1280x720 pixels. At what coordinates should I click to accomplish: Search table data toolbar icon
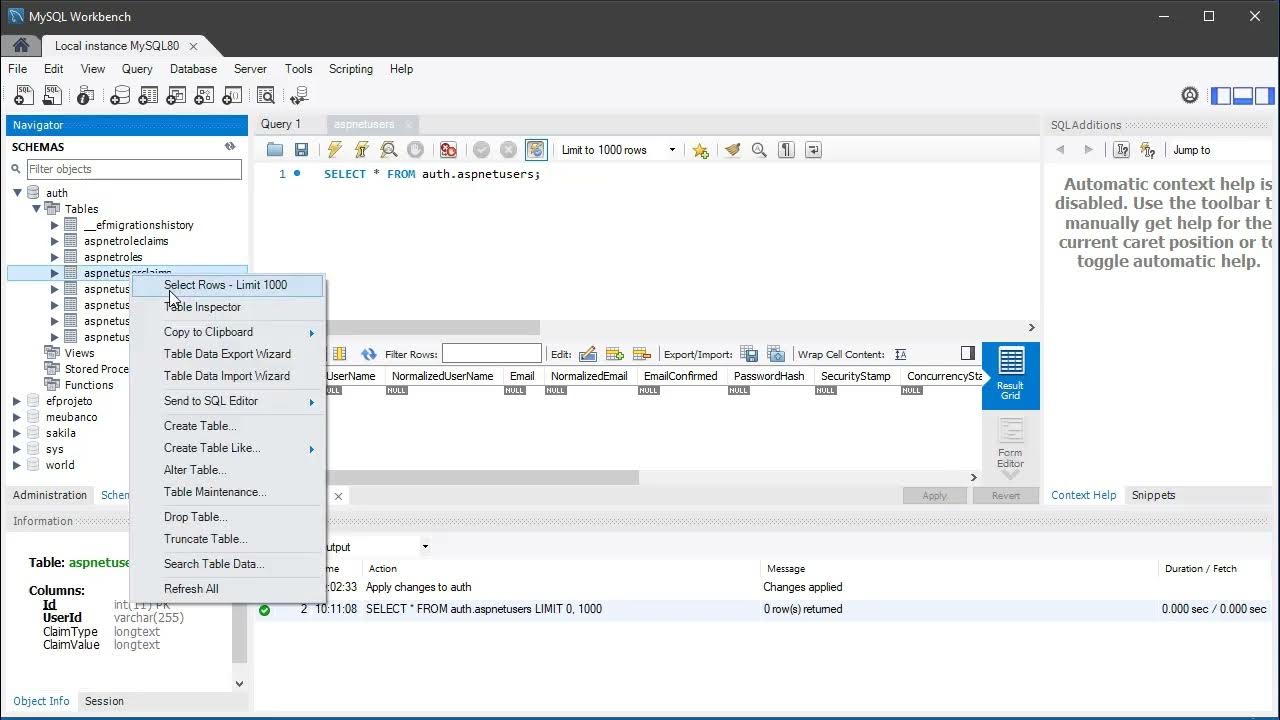tap(265, 96)
